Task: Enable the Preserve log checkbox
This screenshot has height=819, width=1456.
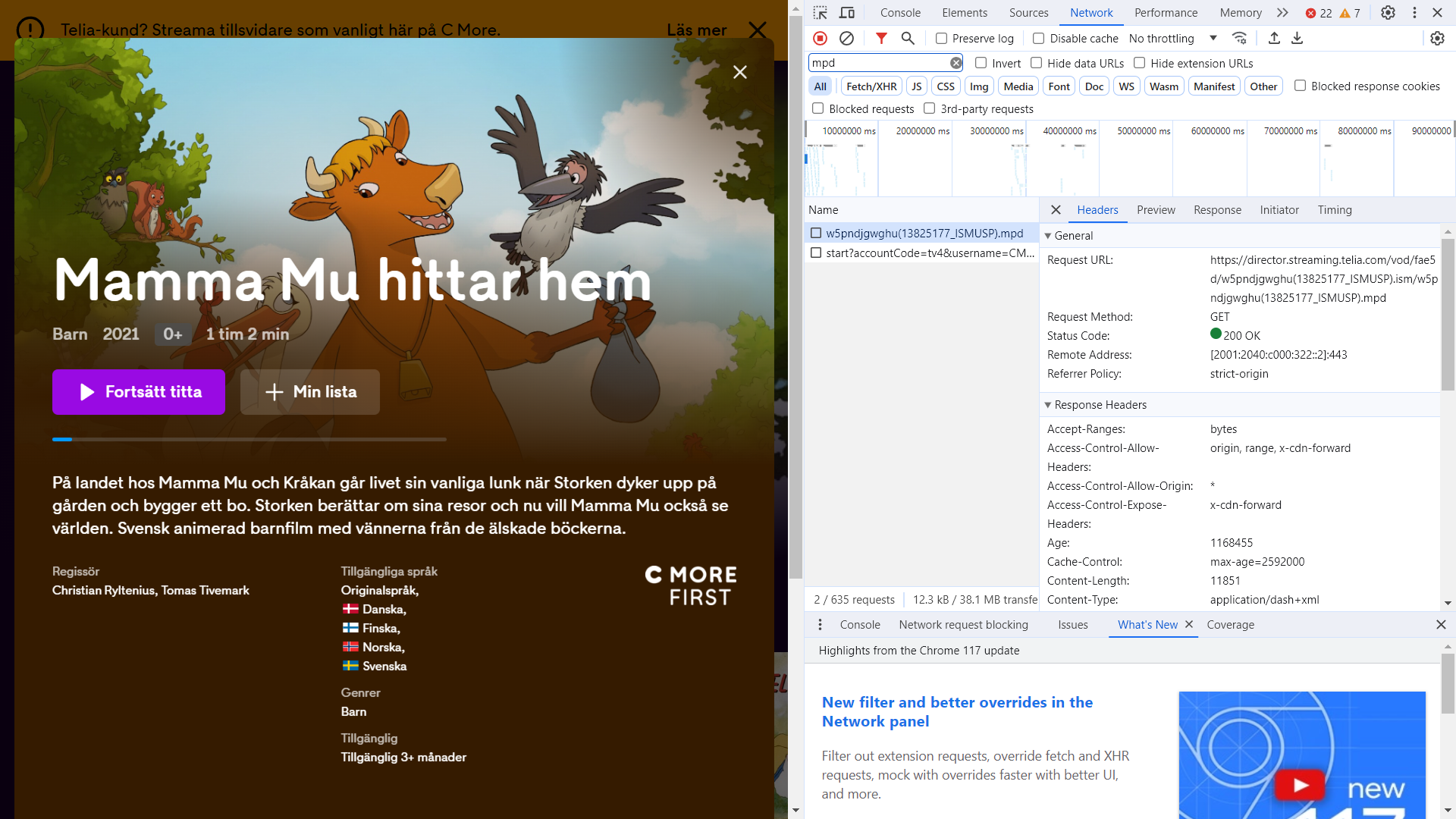Action: (942, 39)
